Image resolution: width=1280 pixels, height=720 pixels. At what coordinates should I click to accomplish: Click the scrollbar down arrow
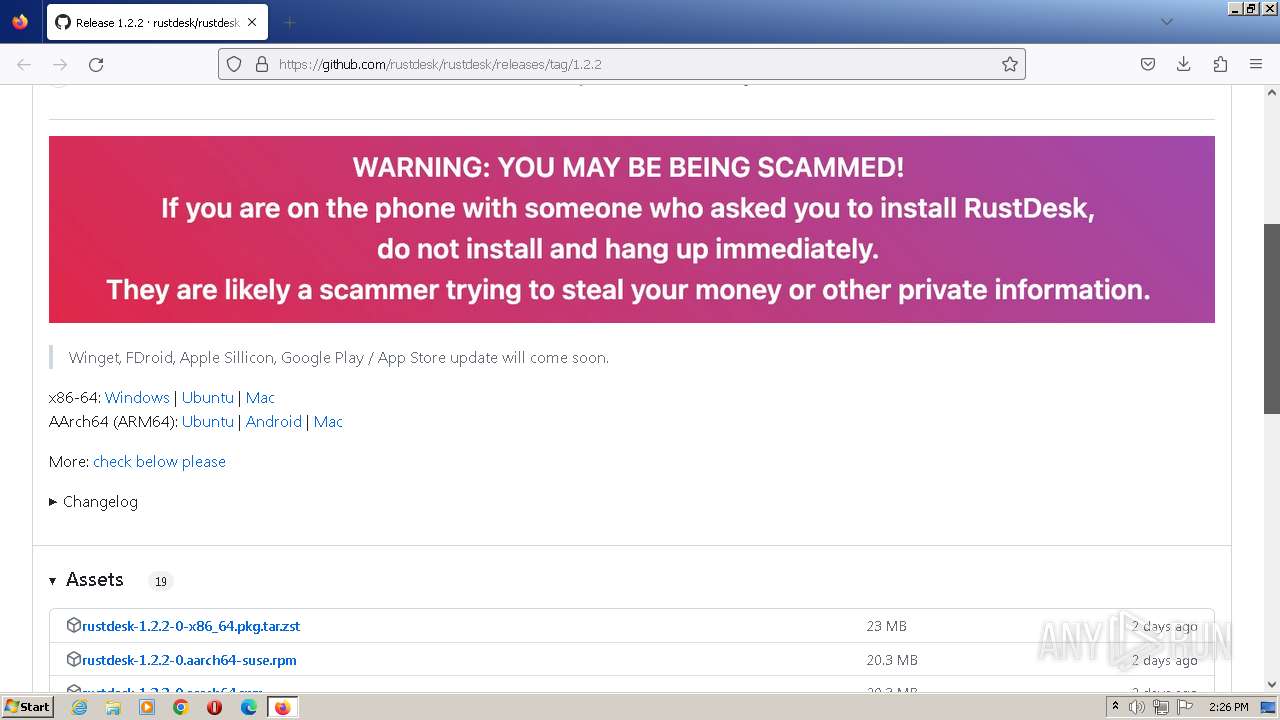pyautogui.click(x=1272, y=685)
